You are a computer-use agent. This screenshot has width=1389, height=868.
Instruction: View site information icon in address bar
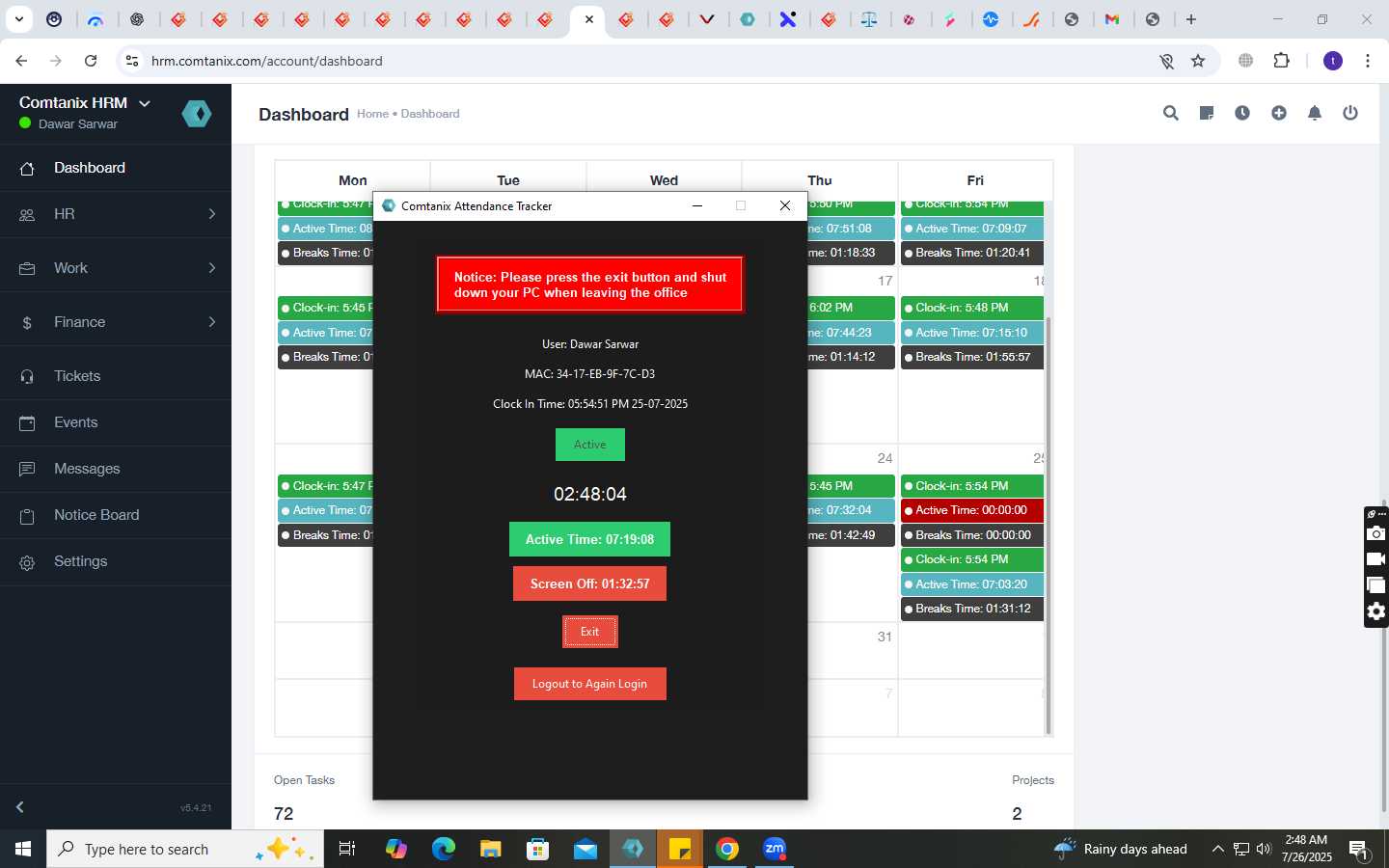[132, 61]
